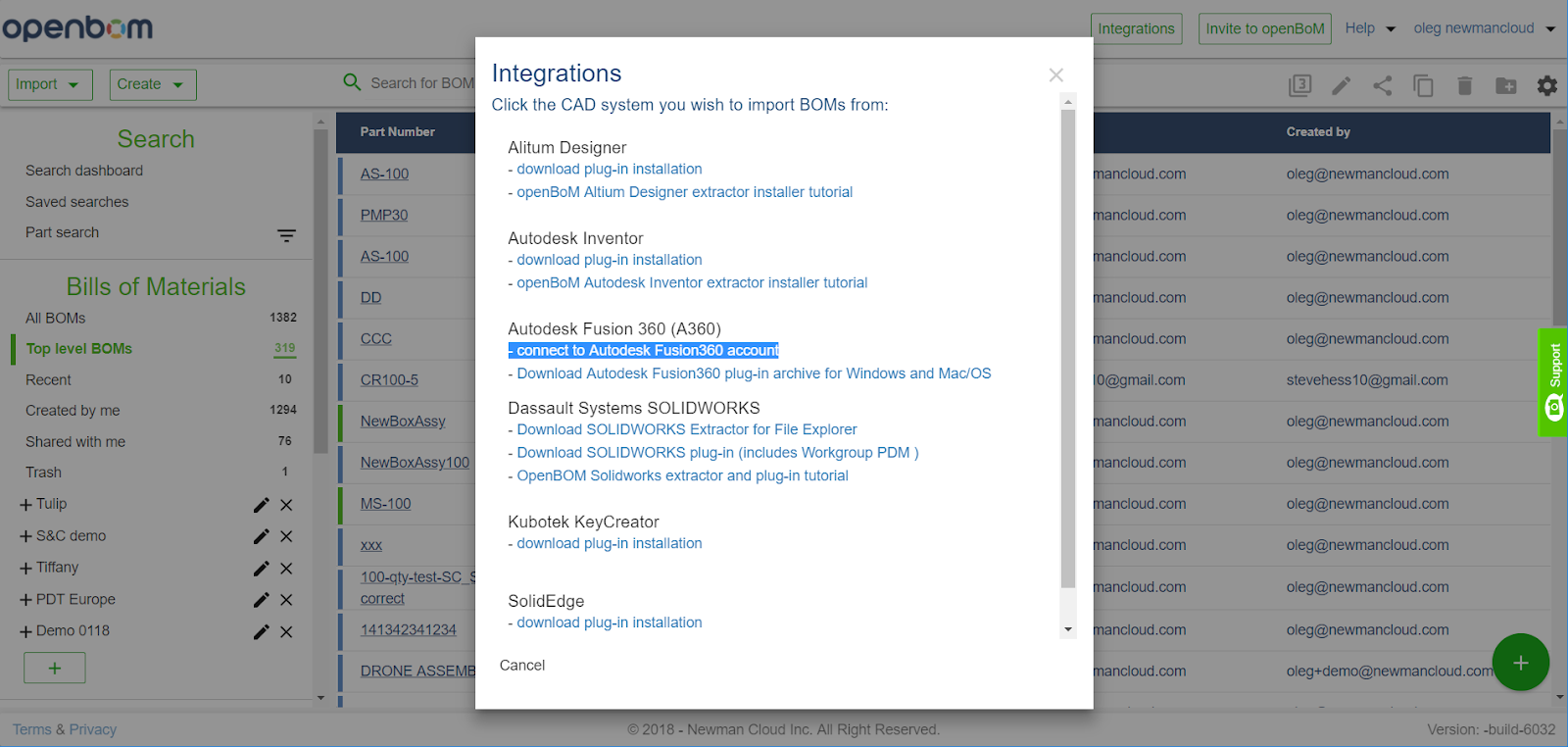
Task: Open the Create dropdown
Action: tap(153, 84)
